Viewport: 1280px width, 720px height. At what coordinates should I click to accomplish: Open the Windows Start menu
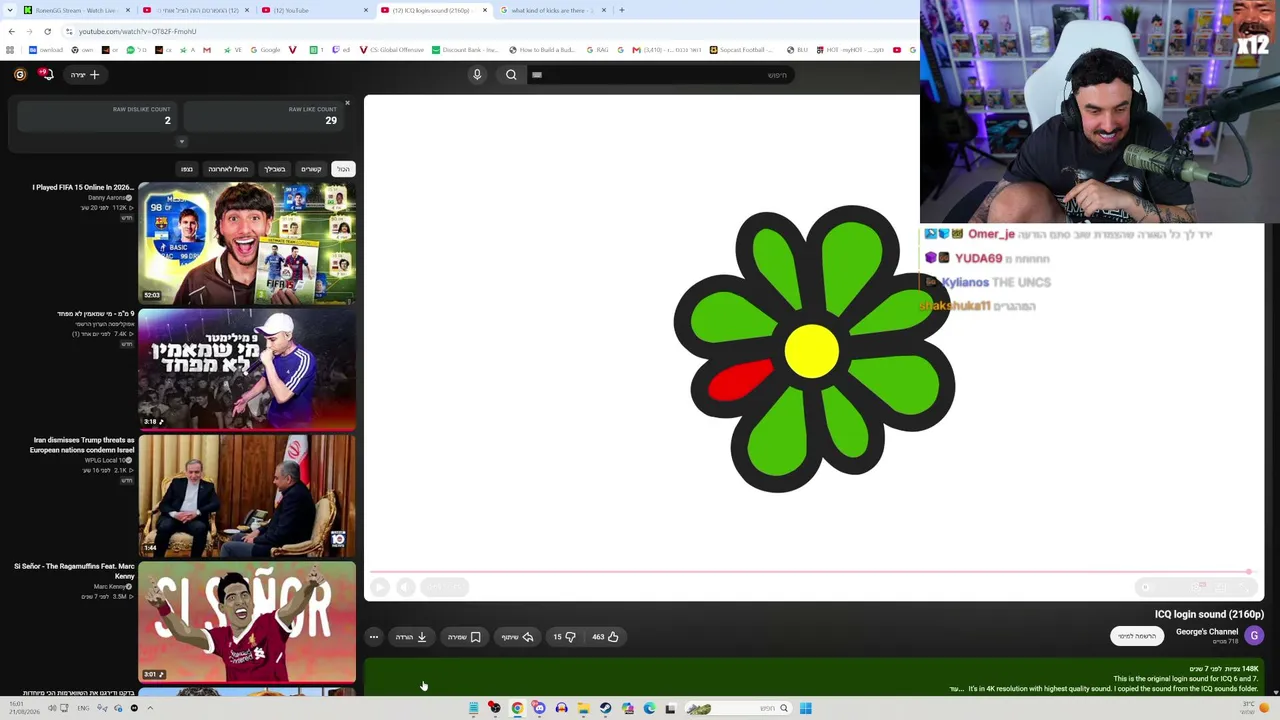[x=805, y=708]
